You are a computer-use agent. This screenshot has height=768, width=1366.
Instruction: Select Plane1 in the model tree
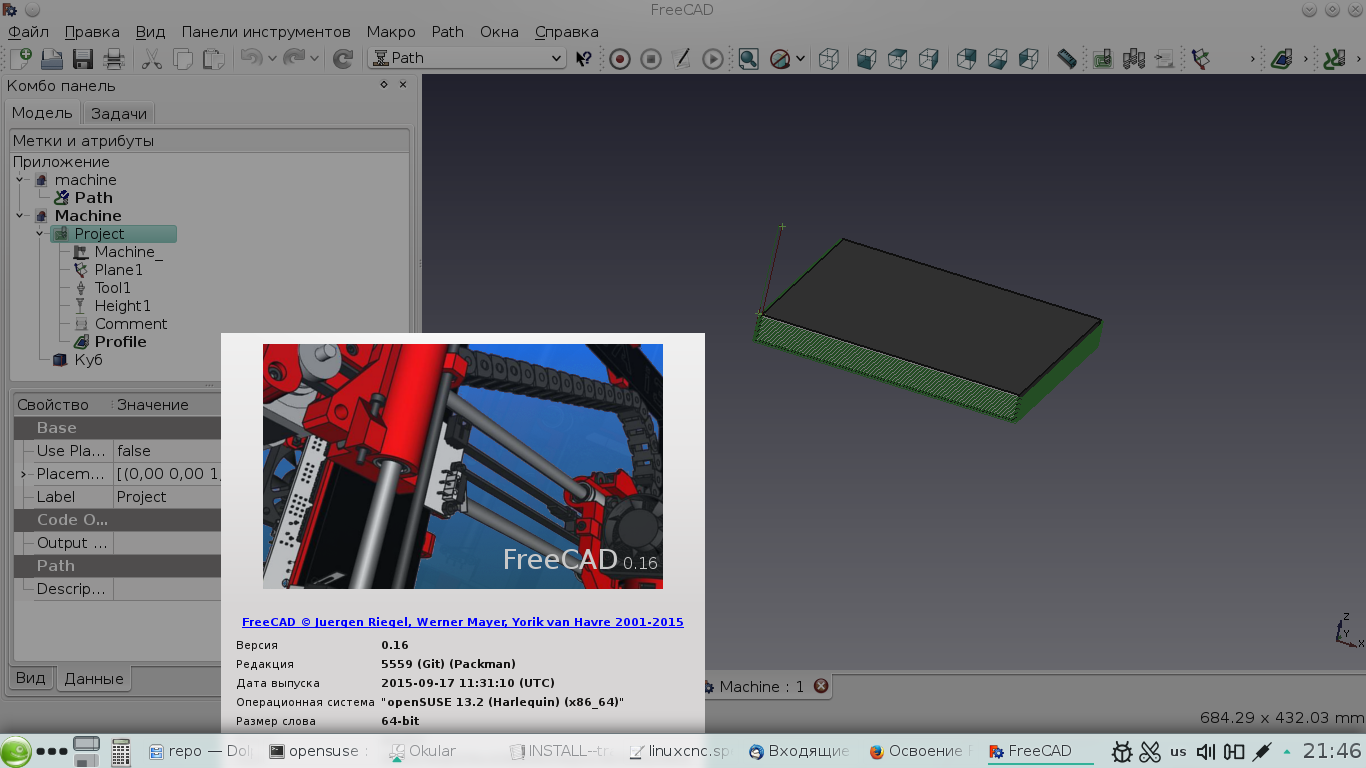tap(119, 270)
